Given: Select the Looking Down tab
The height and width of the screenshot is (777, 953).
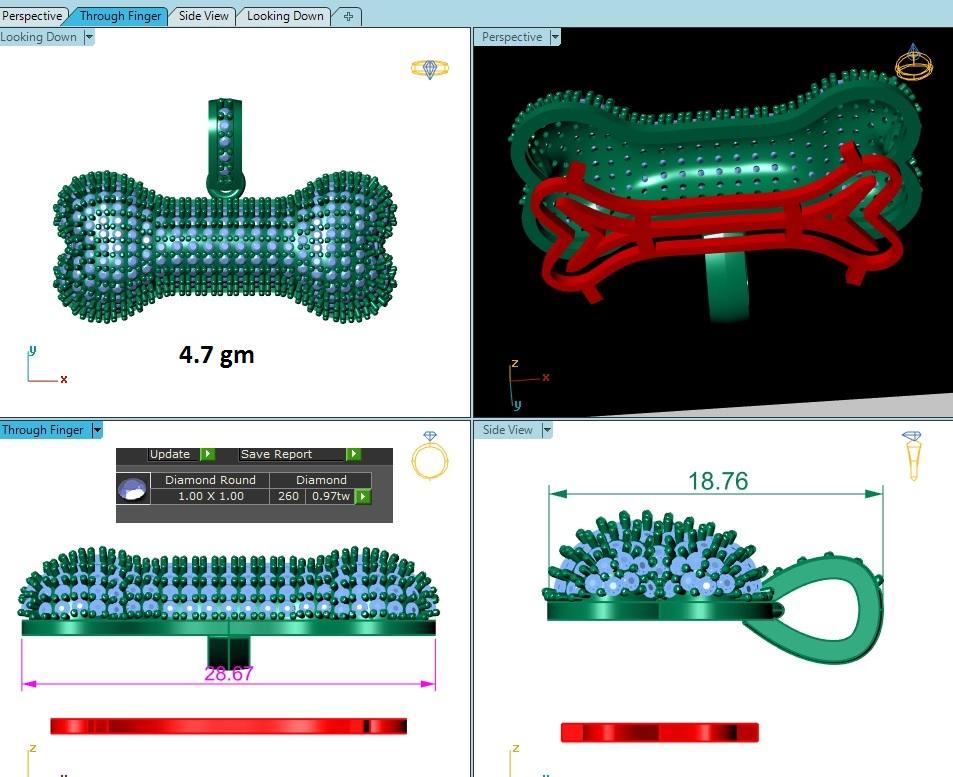Looking at the screenshot, I should (285, 16).
